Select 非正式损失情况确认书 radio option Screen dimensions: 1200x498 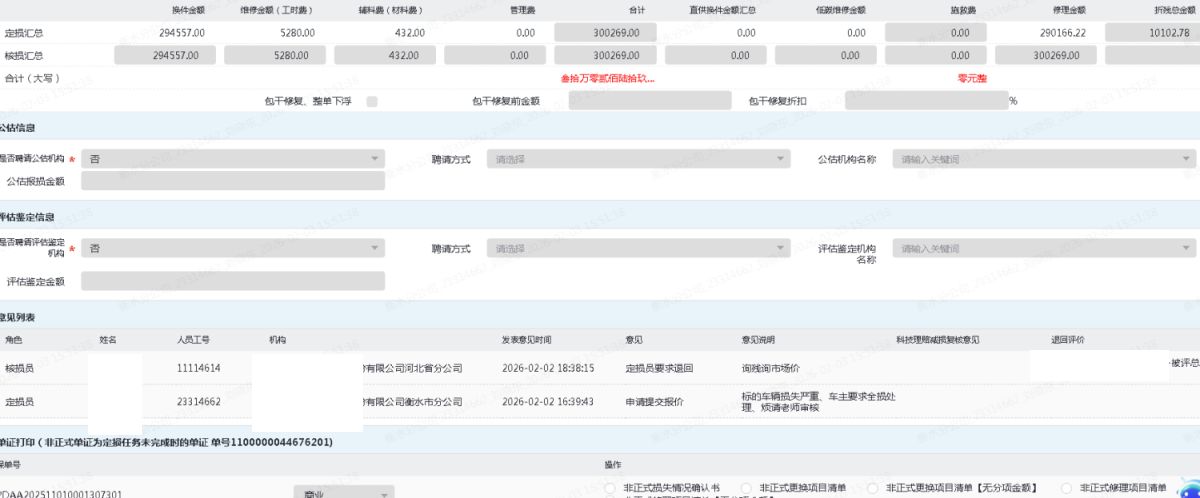point(609,487)
